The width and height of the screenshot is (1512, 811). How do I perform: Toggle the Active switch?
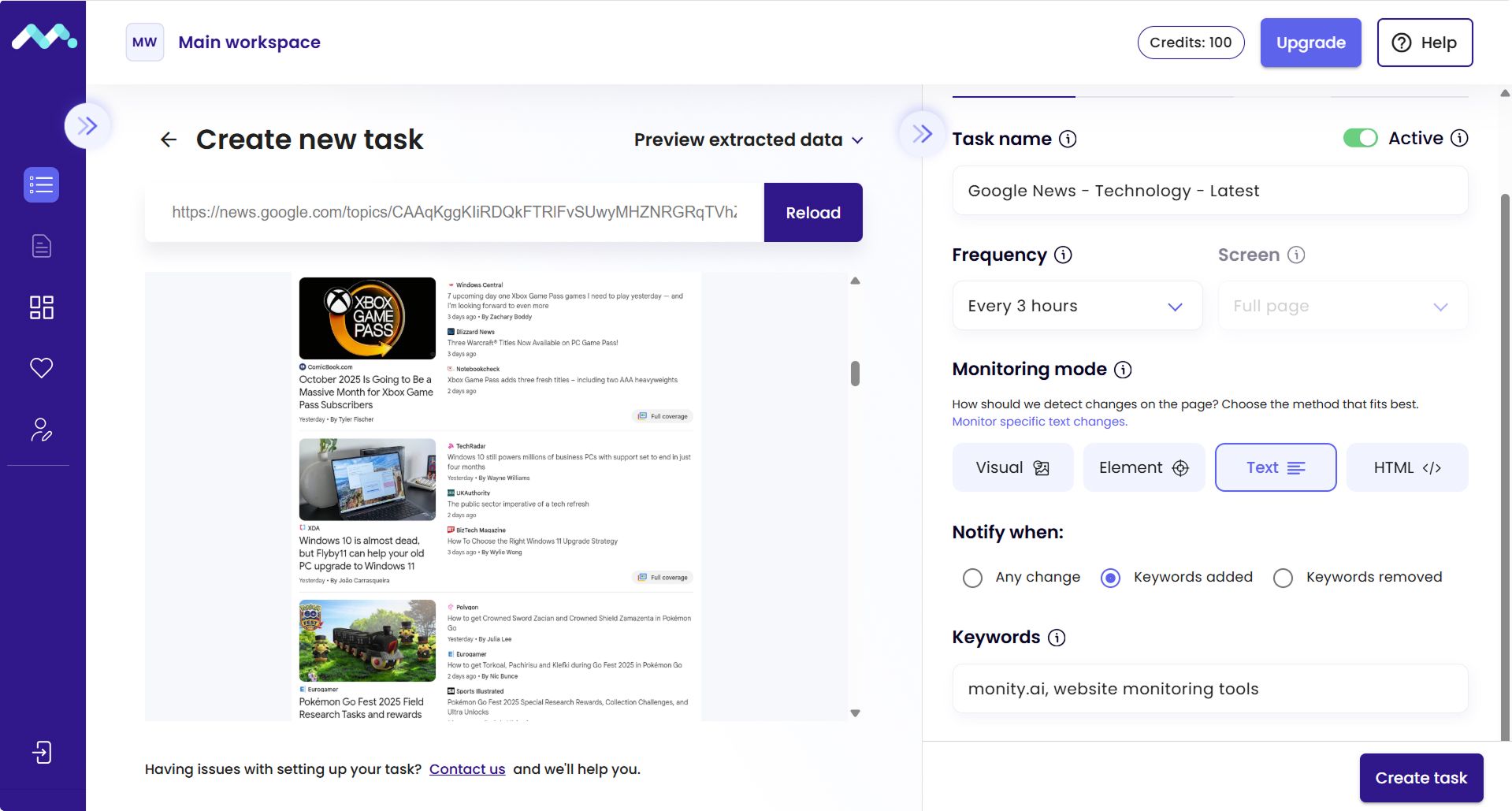pos(1360,138)
